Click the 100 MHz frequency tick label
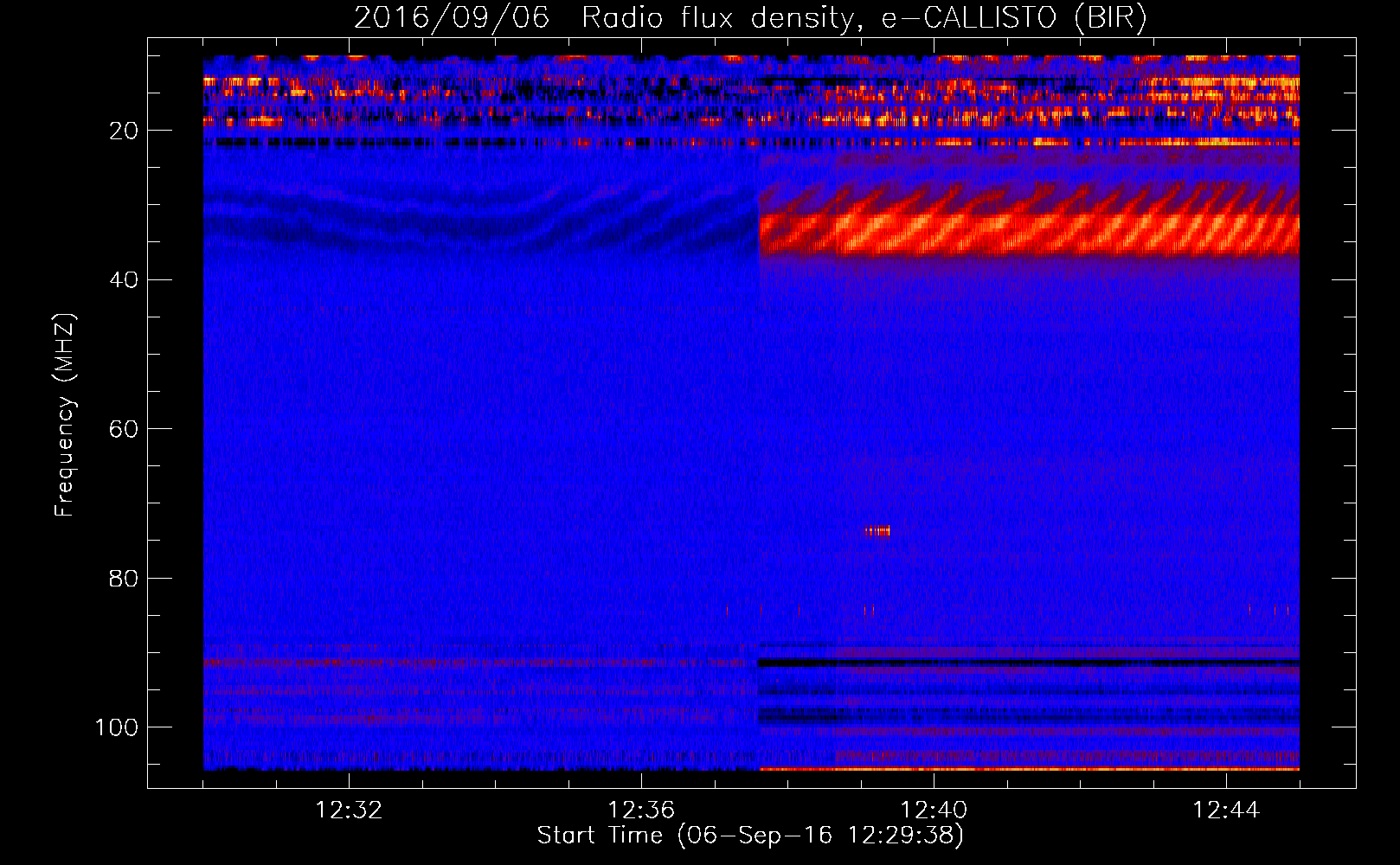The width and height of the screenshot is (1400, 865). (x=117, y=727)
